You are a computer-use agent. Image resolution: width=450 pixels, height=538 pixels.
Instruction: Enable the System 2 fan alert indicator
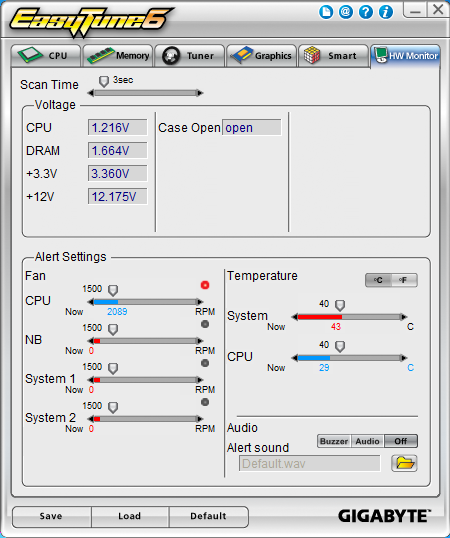[205, 402]
